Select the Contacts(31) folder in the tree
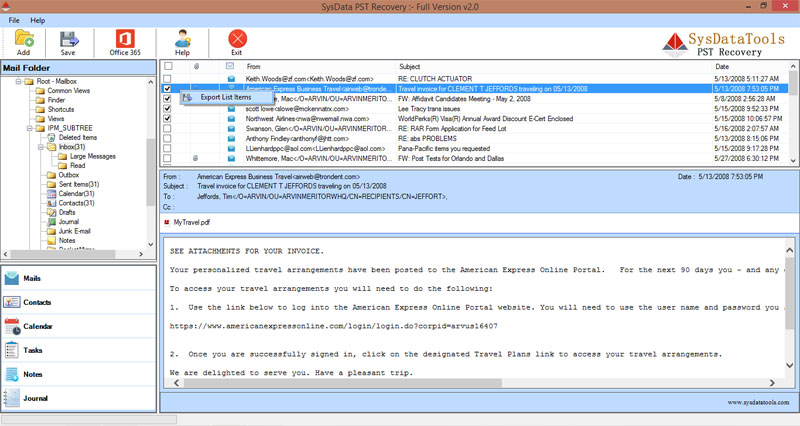Screen dimensions: 800x426 pos(76,203)
